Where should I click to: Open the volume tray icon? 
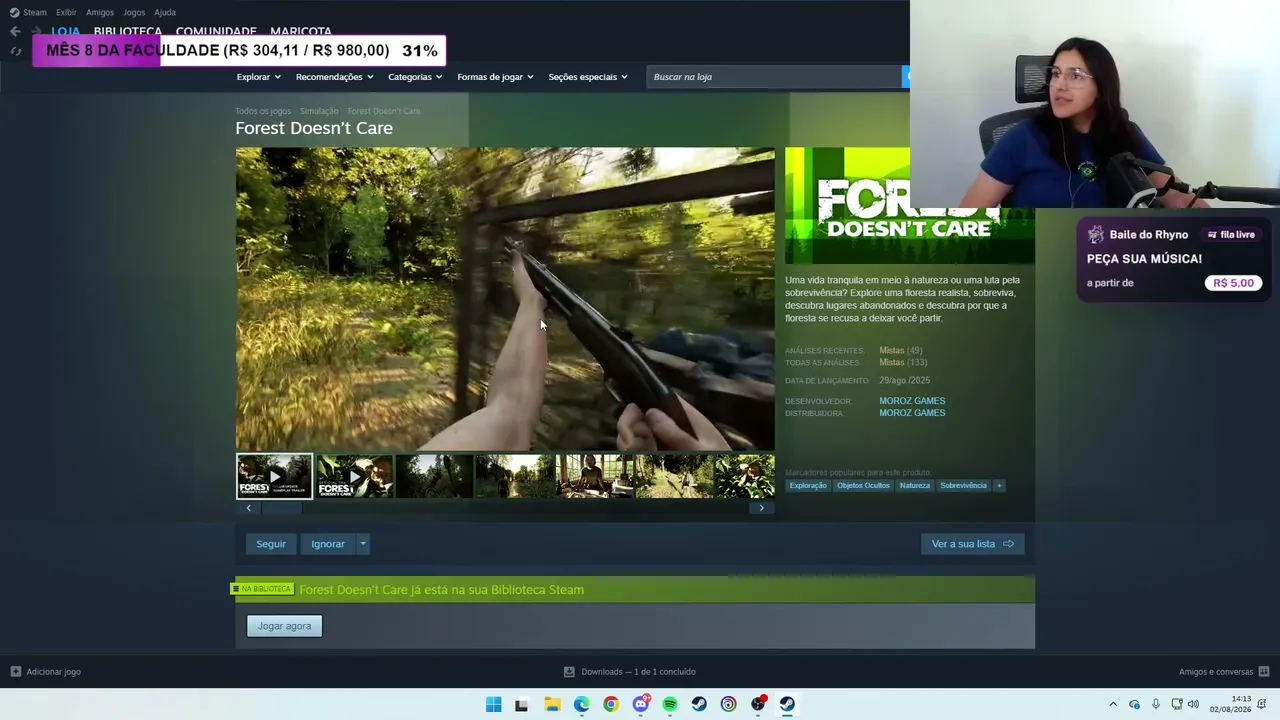(x=1193, y=705)
